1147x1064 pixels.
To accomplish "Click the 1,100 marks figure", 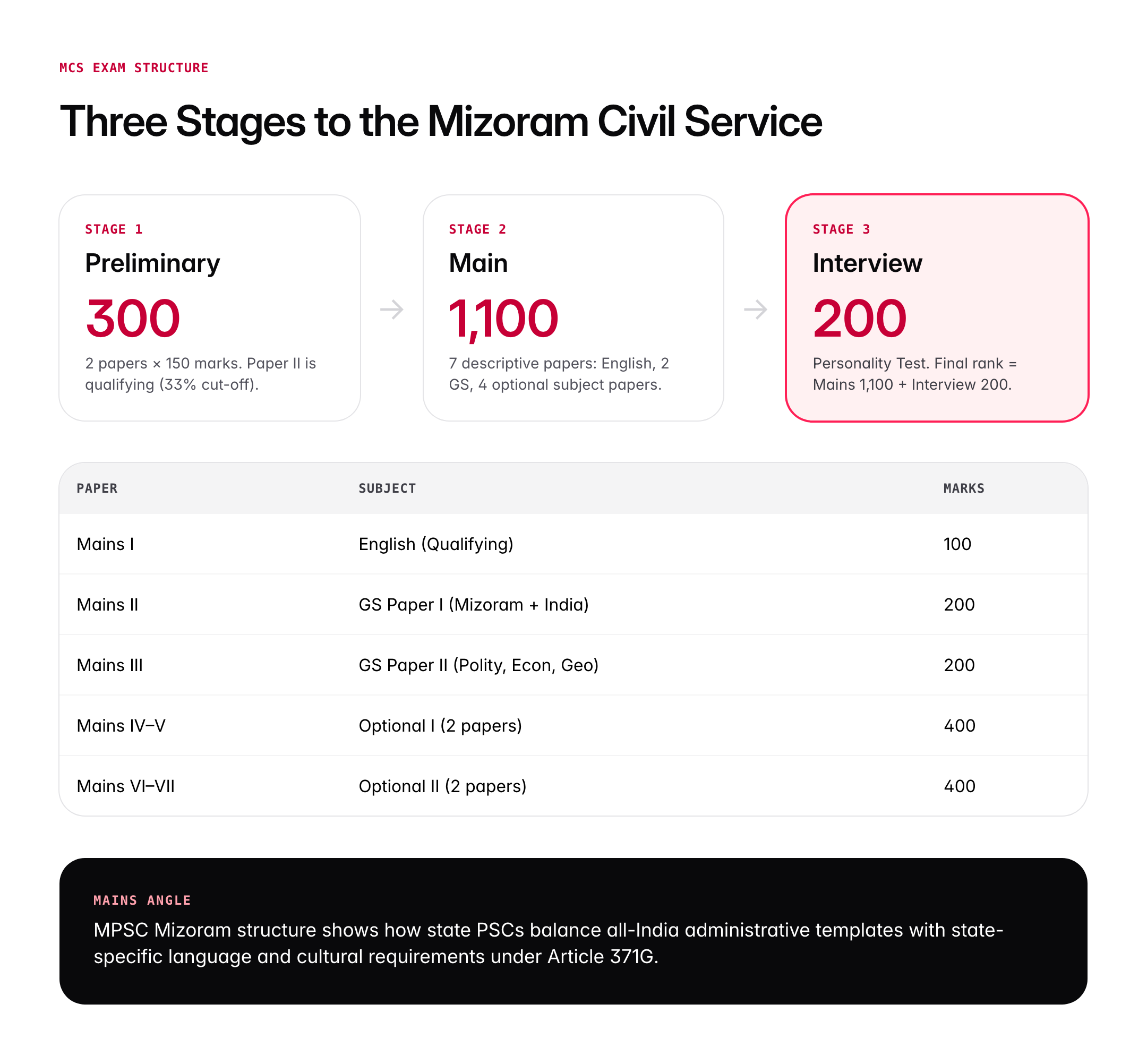I will [x=503, y=318].
